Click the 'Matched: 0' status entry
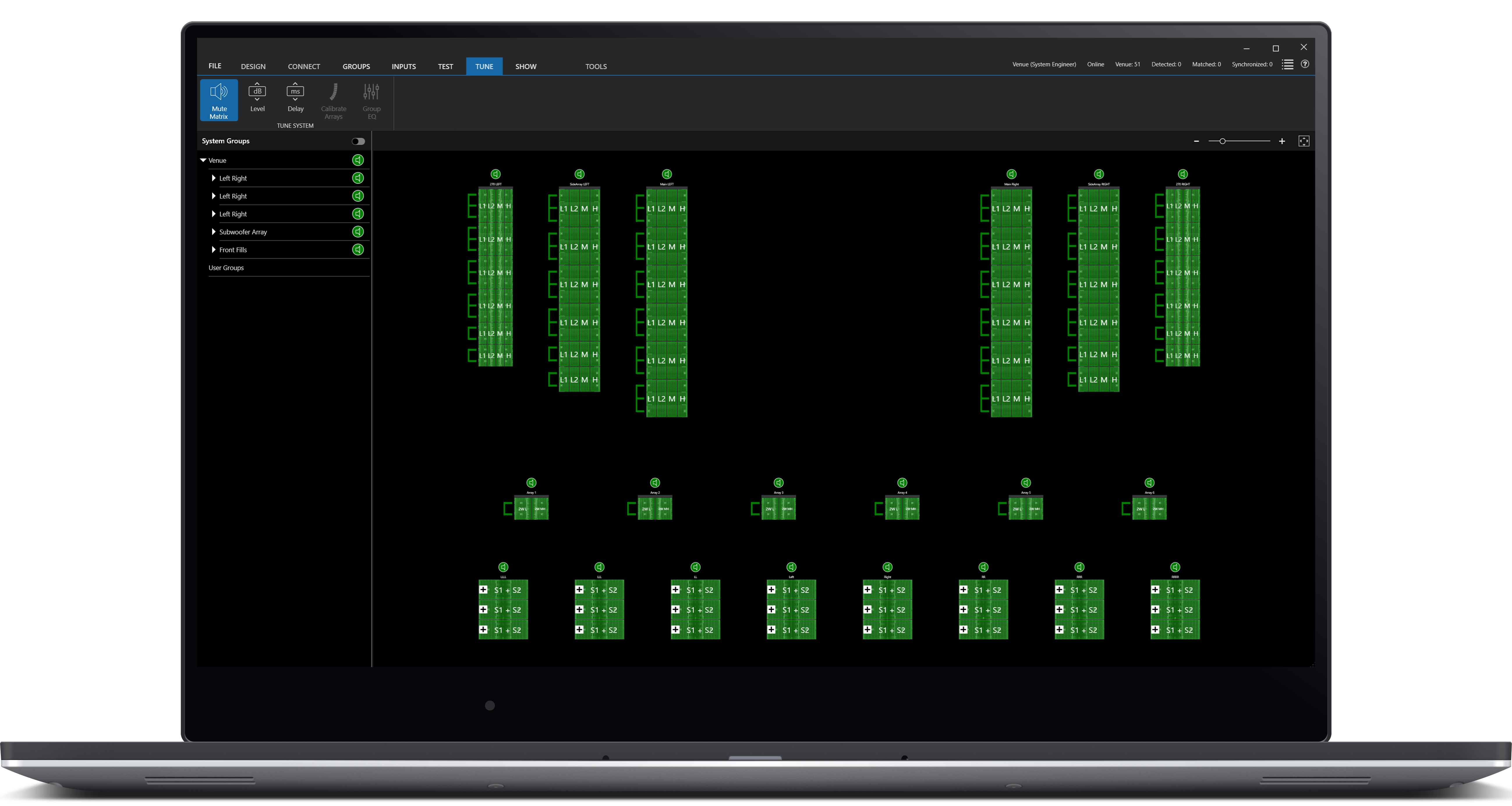The height and width of the screenshot is (806, 1512). click(1206, 65)
